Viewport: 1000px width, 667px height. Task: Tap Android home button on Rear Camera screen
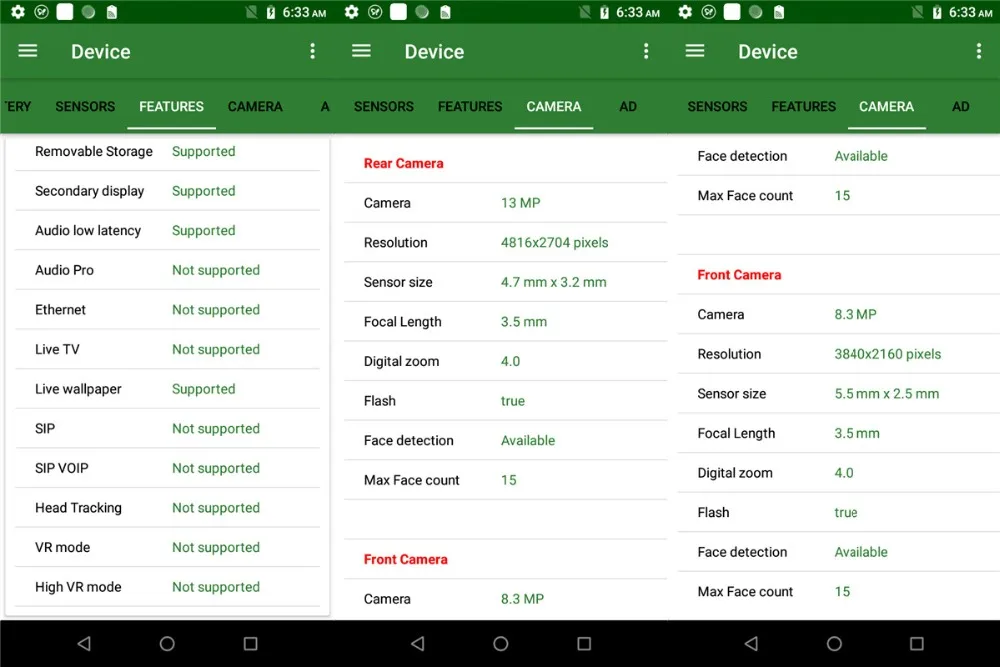pos(501,643)
